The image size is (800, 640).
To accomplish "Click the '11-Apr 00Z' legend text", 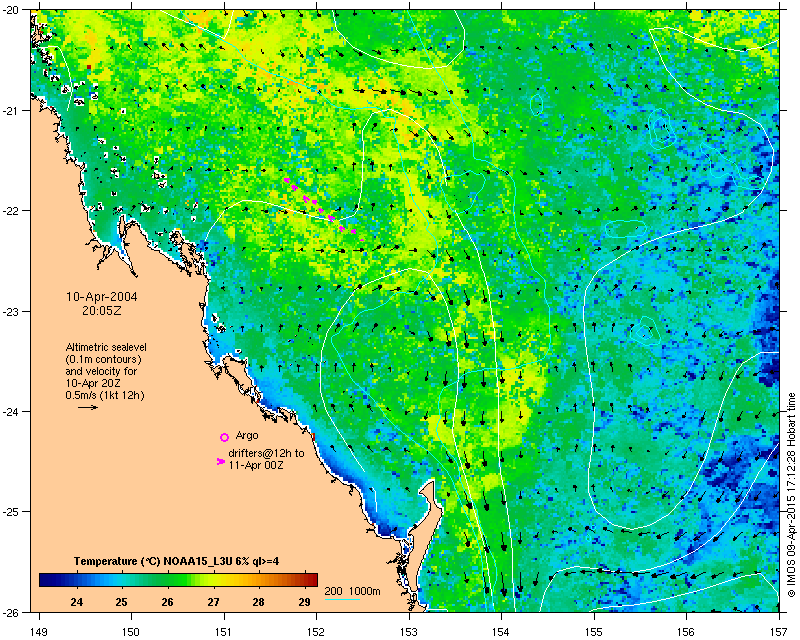I will pos(256,465).
